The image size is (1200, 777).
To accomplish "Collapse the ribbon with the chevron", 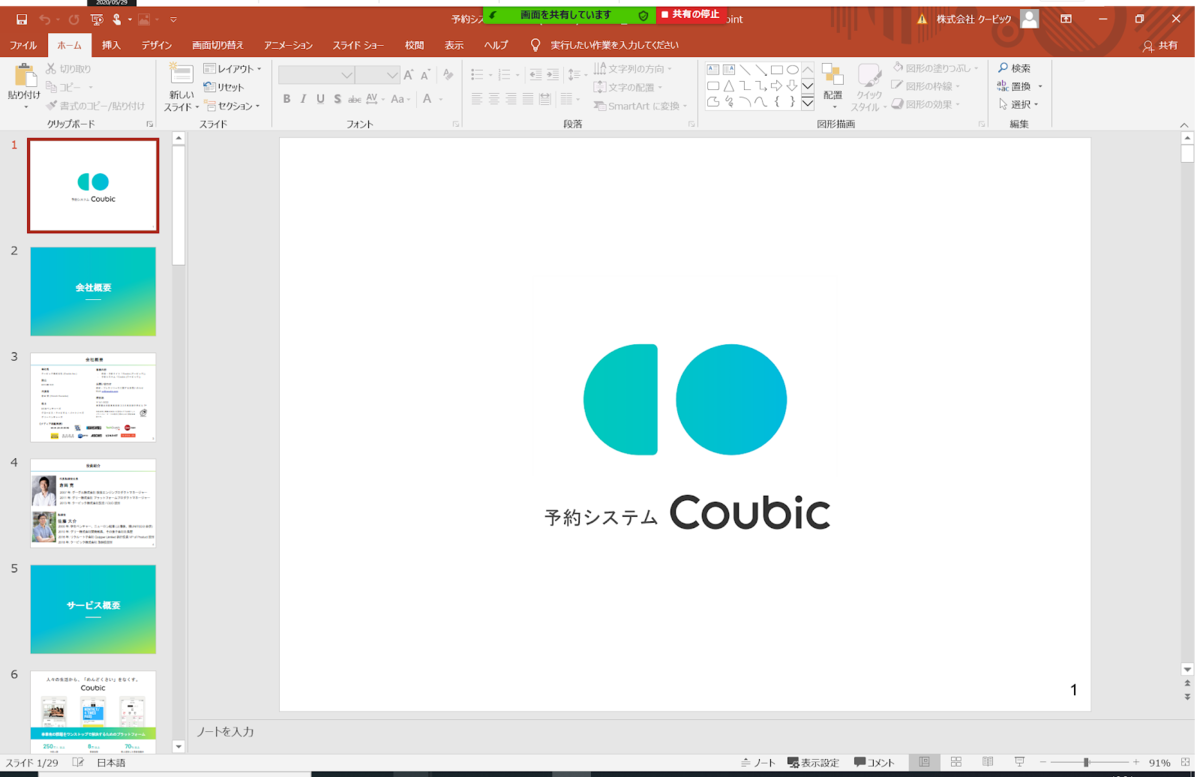I will pos(1185,125).
